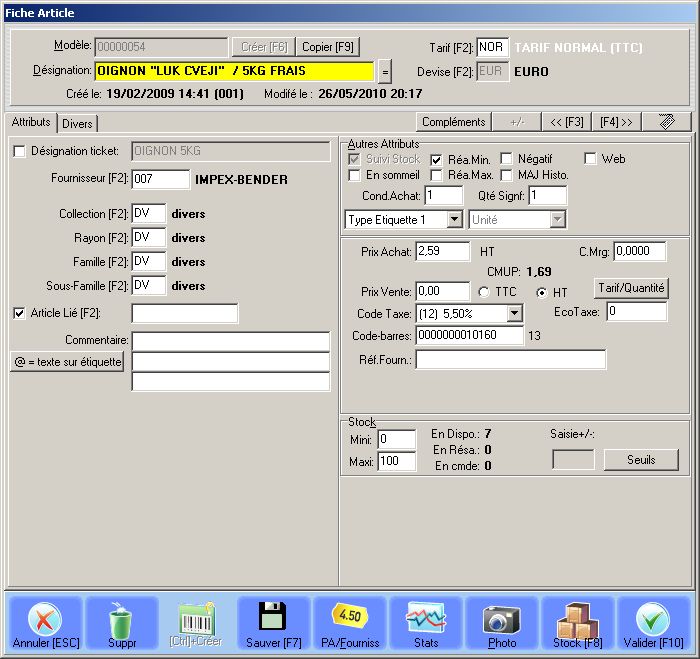Viewport: 700px width, 659px height.
Task: Click the Famille [F2] DV field
Action: (x=149, y=262)
